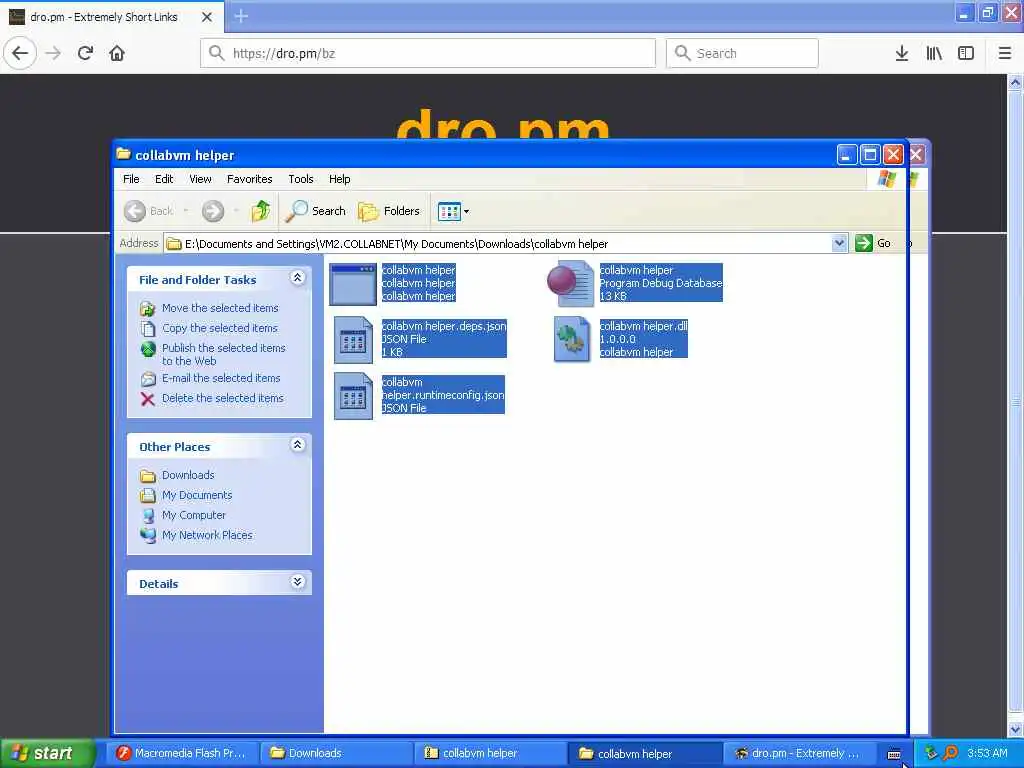Toggle the Folders pane button

click(389, 211)
